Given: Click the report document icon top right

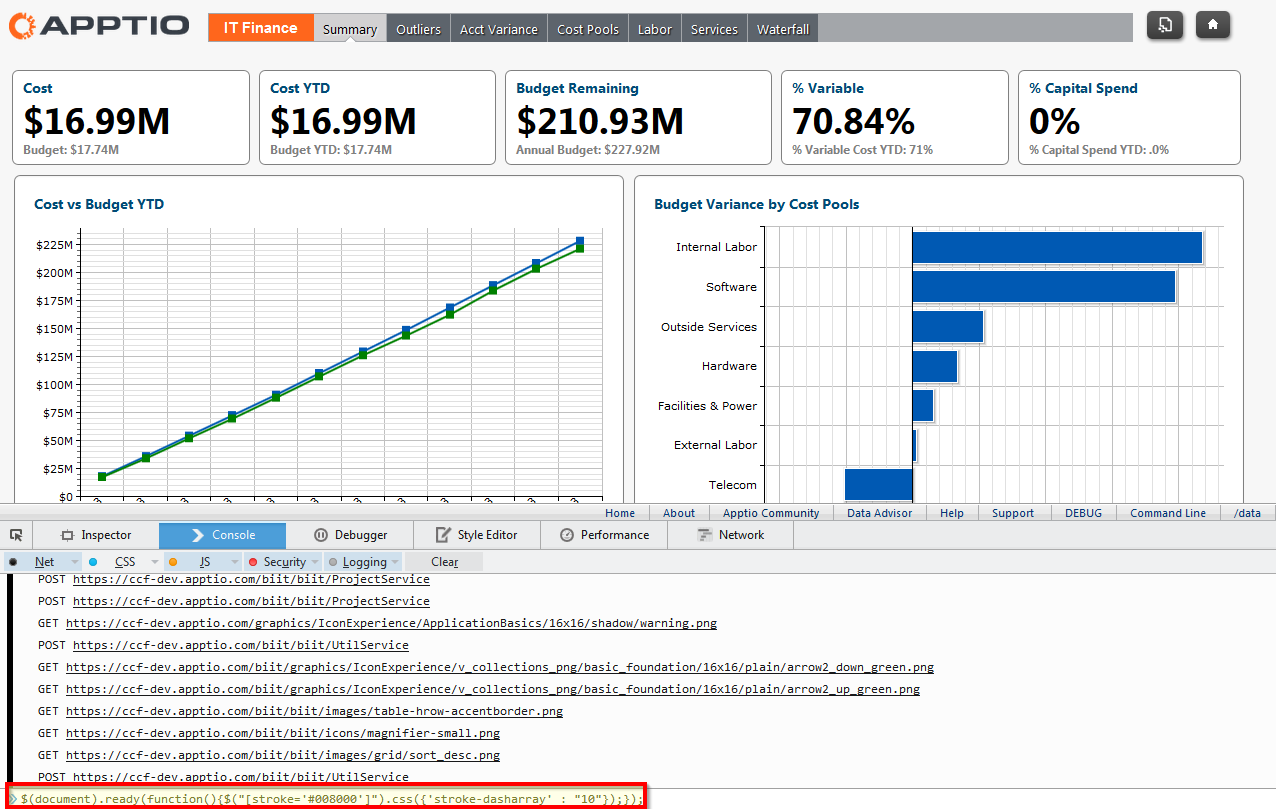Looking at the screenshot, I should click(1164, 24).
